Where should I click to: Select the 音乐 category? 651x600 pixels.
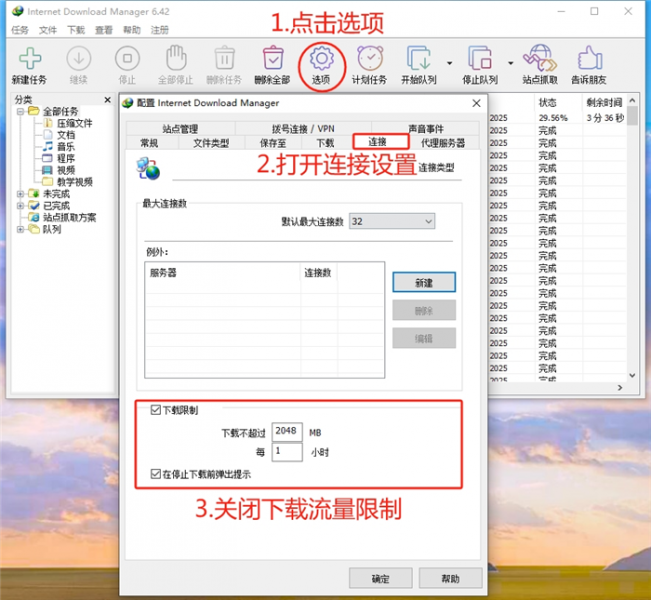click(x=66, y=147)
